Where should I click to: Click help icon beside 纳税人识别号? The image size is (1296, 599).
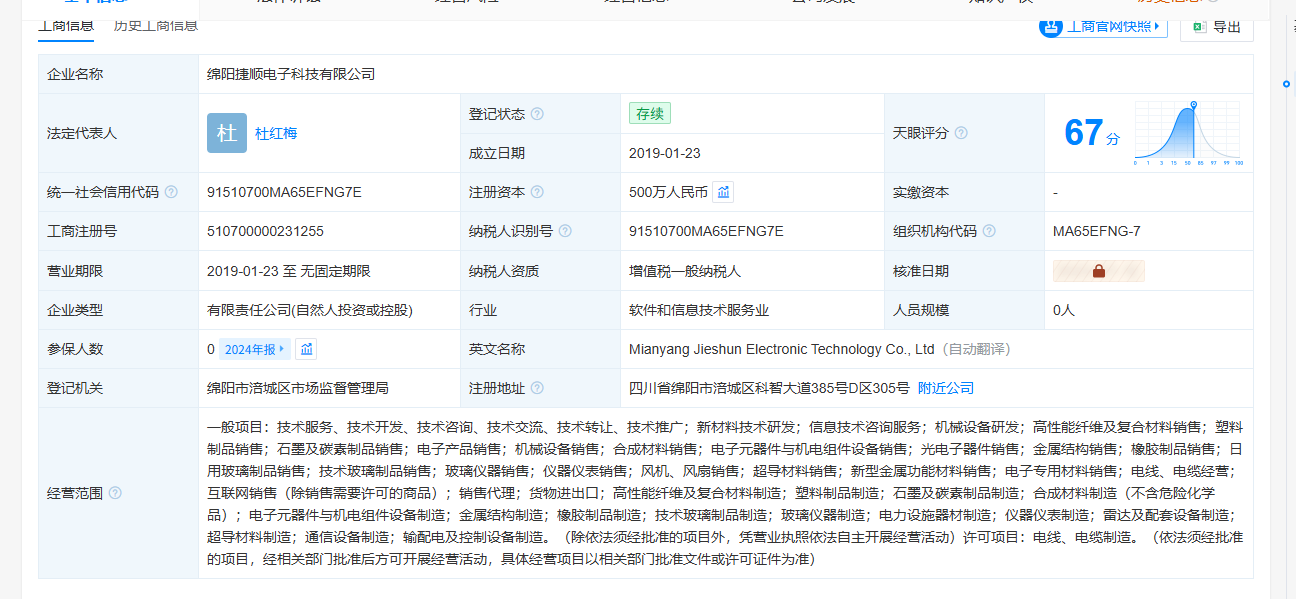565,231
